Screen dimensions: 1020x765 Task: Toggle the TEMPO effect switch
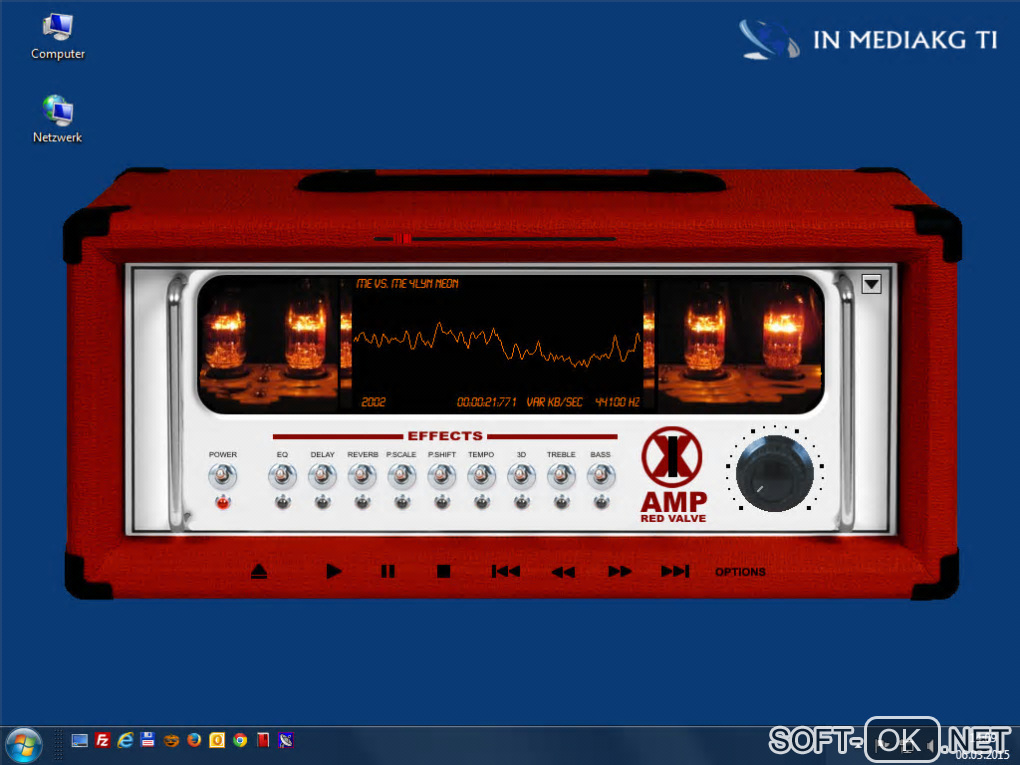[481, 476]
